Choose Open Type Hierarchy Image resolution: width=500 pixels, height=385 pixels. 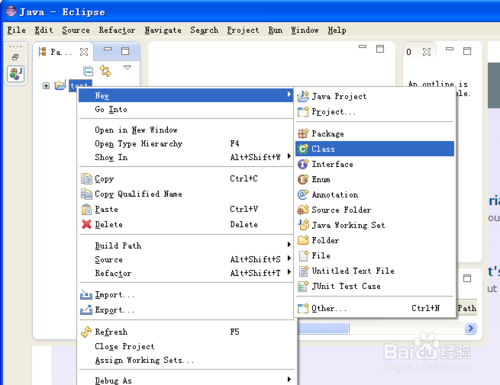(x=186, y=143)
